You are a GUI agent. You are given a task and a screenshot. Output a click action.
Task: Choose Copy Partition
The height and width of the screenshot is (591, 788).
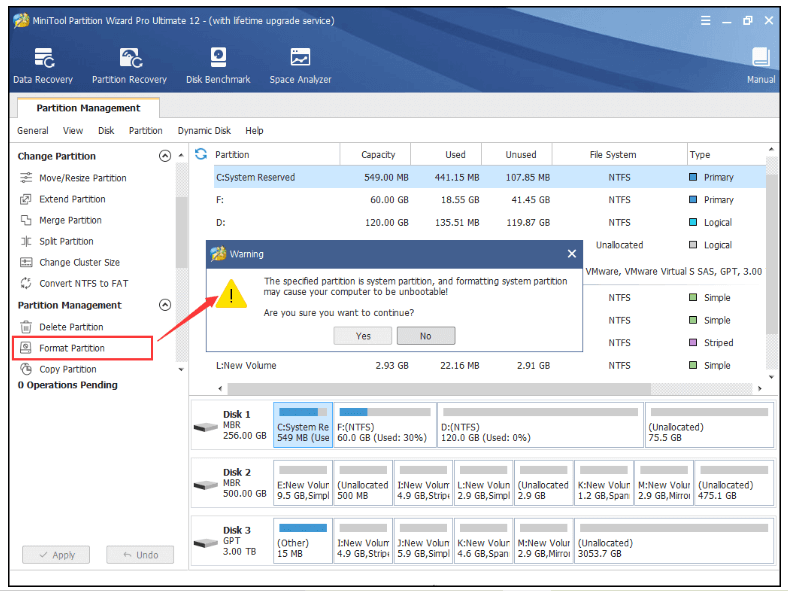tap(58, 369)
